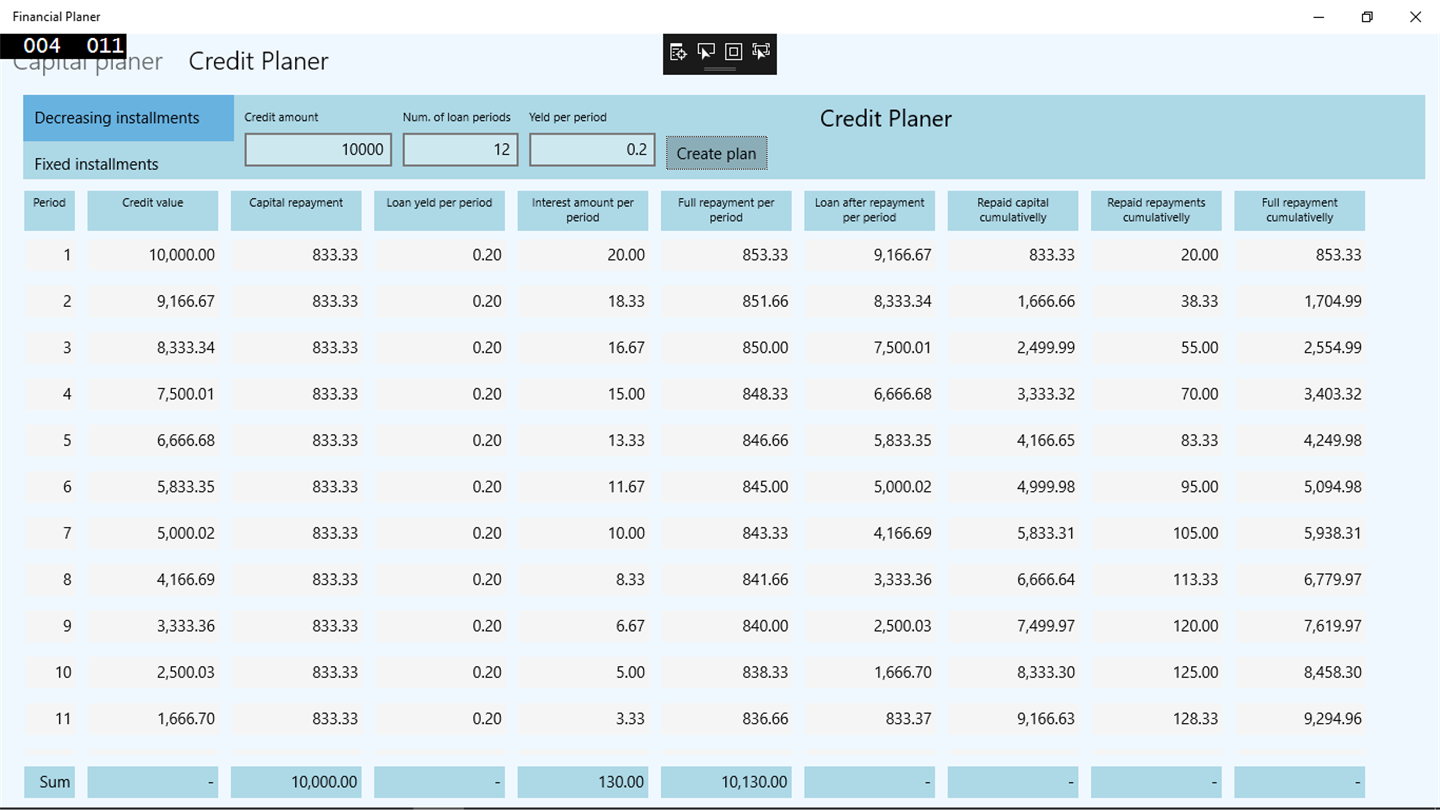Click Interest amount 3.33 in period 11
Screen dimensions: 1440x810
coord(583,718)
